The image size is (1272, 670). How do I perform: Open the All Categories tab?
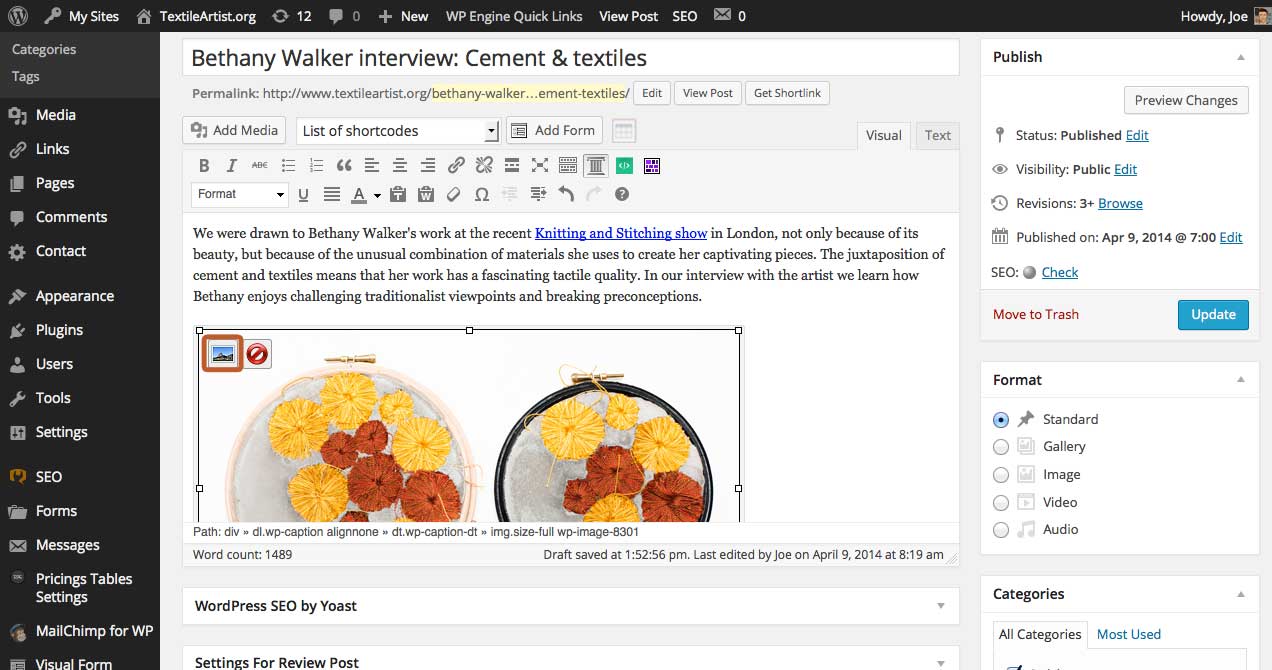[x=1040, y=634]
